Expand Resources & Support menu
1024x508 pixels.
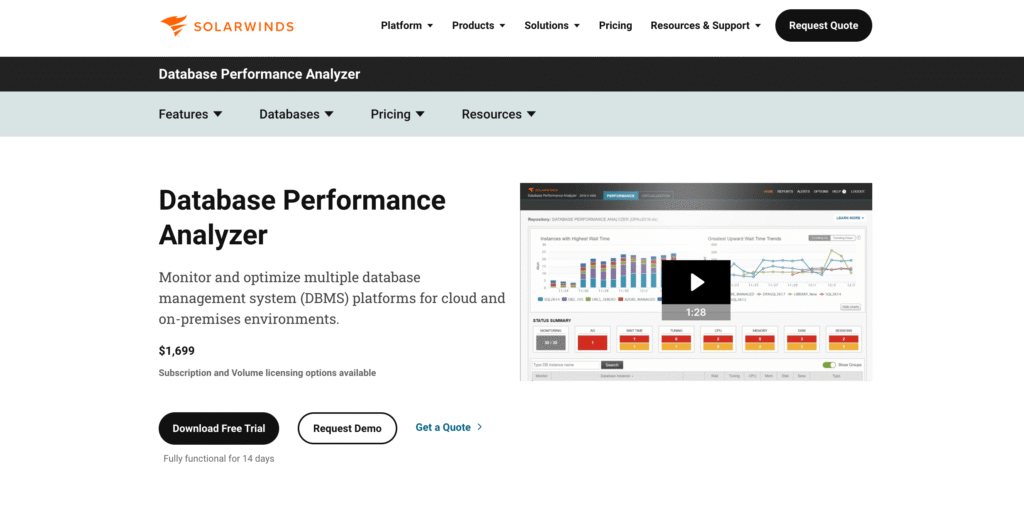(705, 25)
